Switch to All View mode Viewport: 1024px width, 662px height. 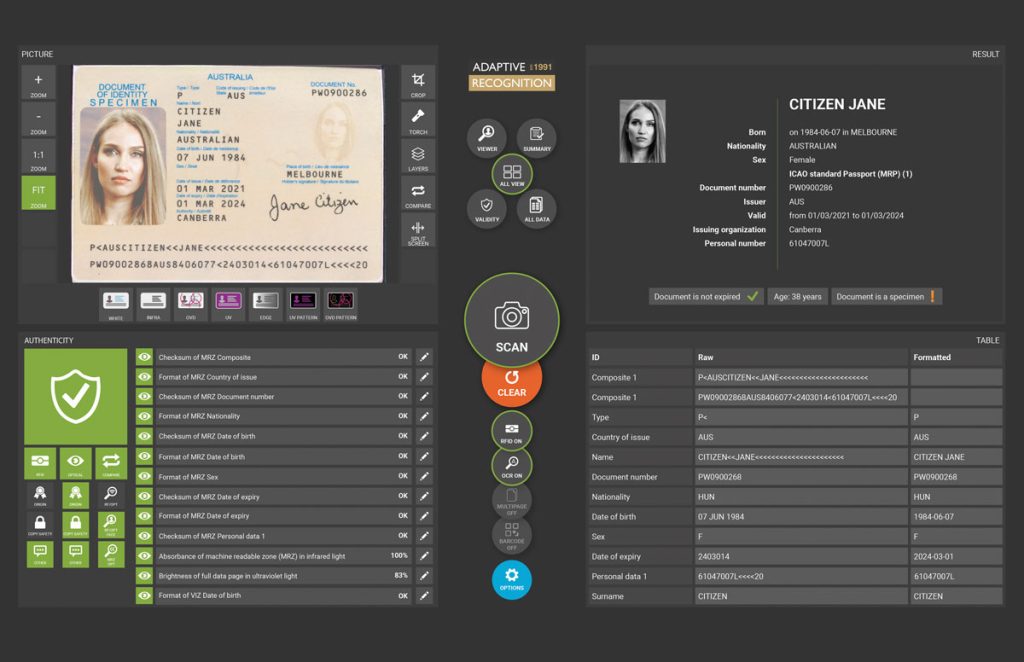click(x=512, y=174)
